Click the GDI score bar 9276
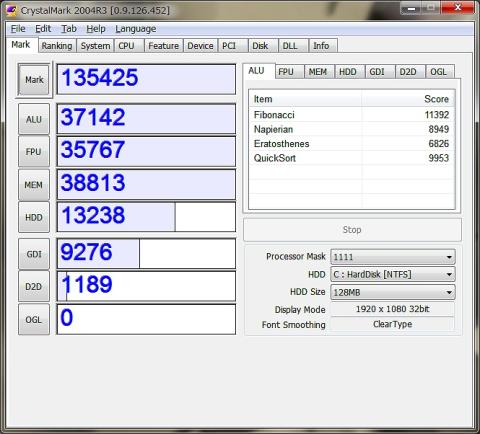The width and height of the screenshot is (480, 434). [146, 253]
